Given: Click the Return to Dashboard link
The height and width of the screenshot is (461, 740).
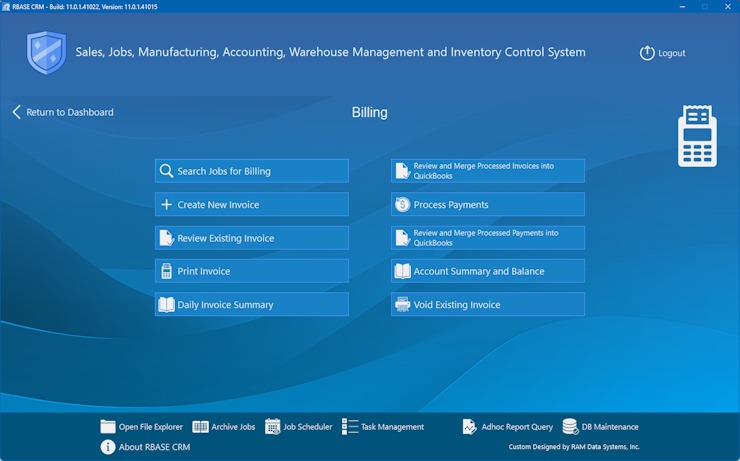Looking at the screenshot, I should click(70, 112).
